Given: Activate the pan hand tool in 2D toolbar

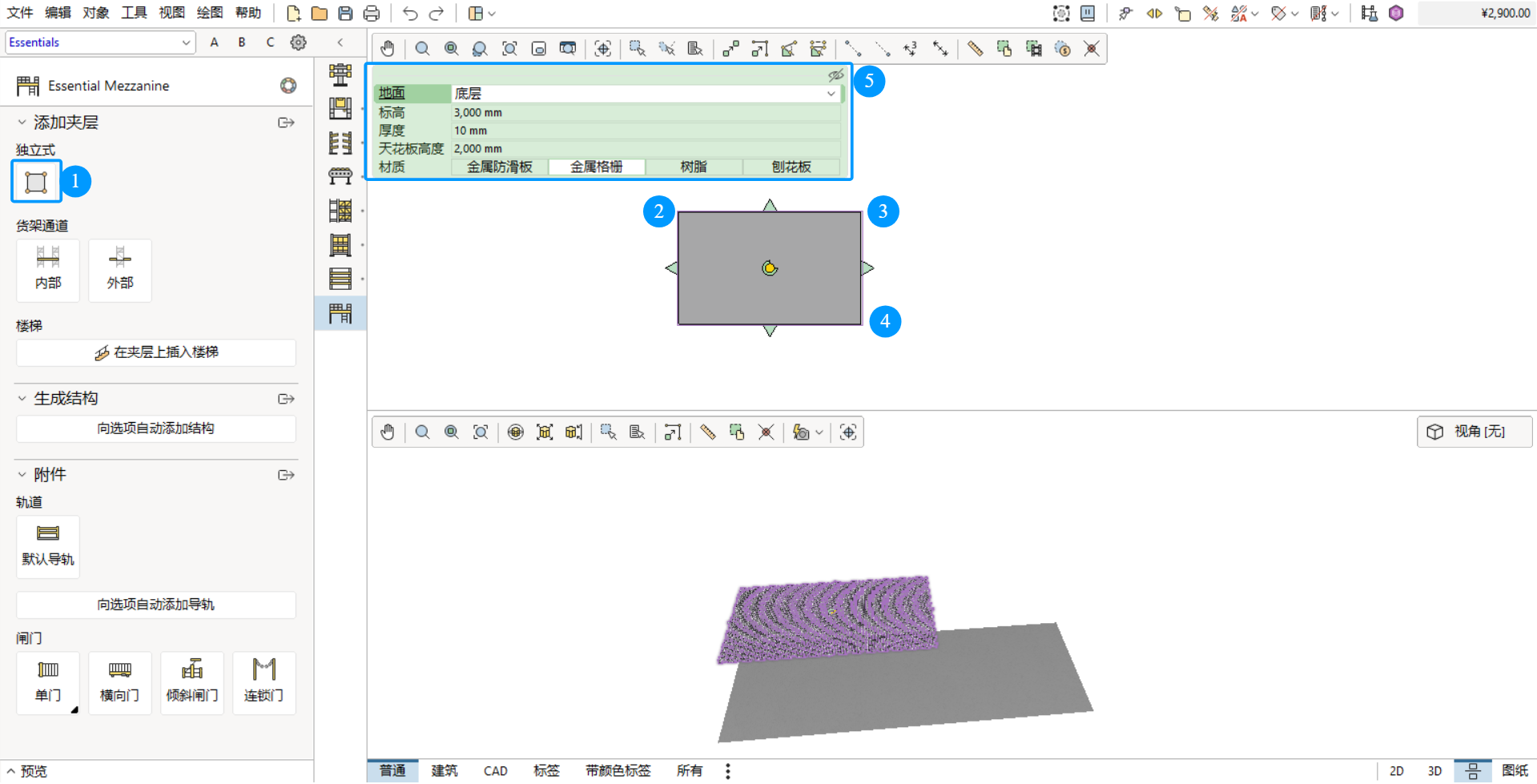Looking at the screenshot, I should point(388,49).
